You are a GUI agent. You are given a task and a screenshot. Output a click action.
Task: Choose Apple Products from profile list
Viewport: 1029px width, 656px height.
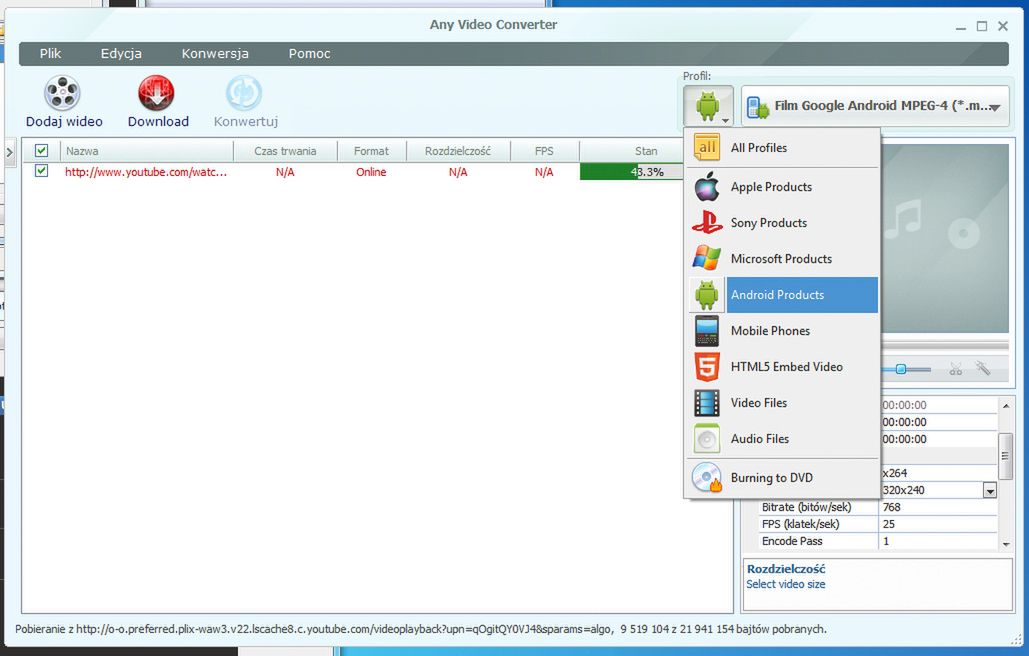[x=781, y=187]
